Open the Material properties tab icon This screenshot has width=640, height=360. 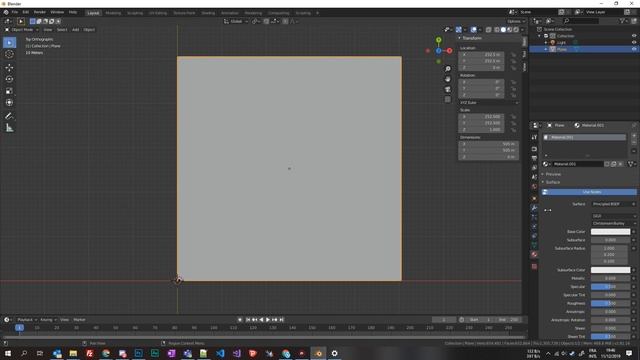[534, 254]
